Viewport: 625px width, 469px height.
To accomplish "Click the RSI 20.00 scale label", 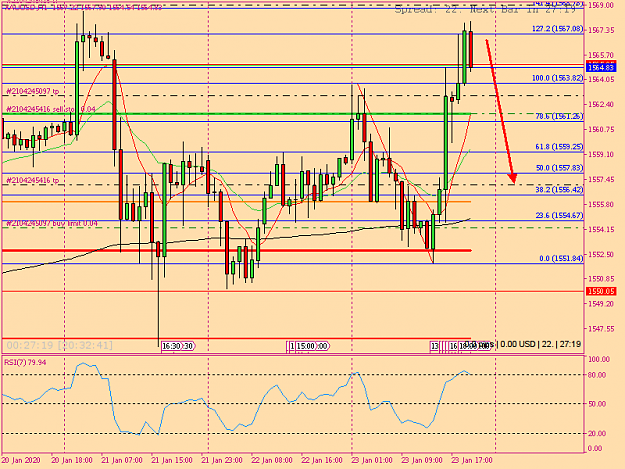I will (597, 434).
